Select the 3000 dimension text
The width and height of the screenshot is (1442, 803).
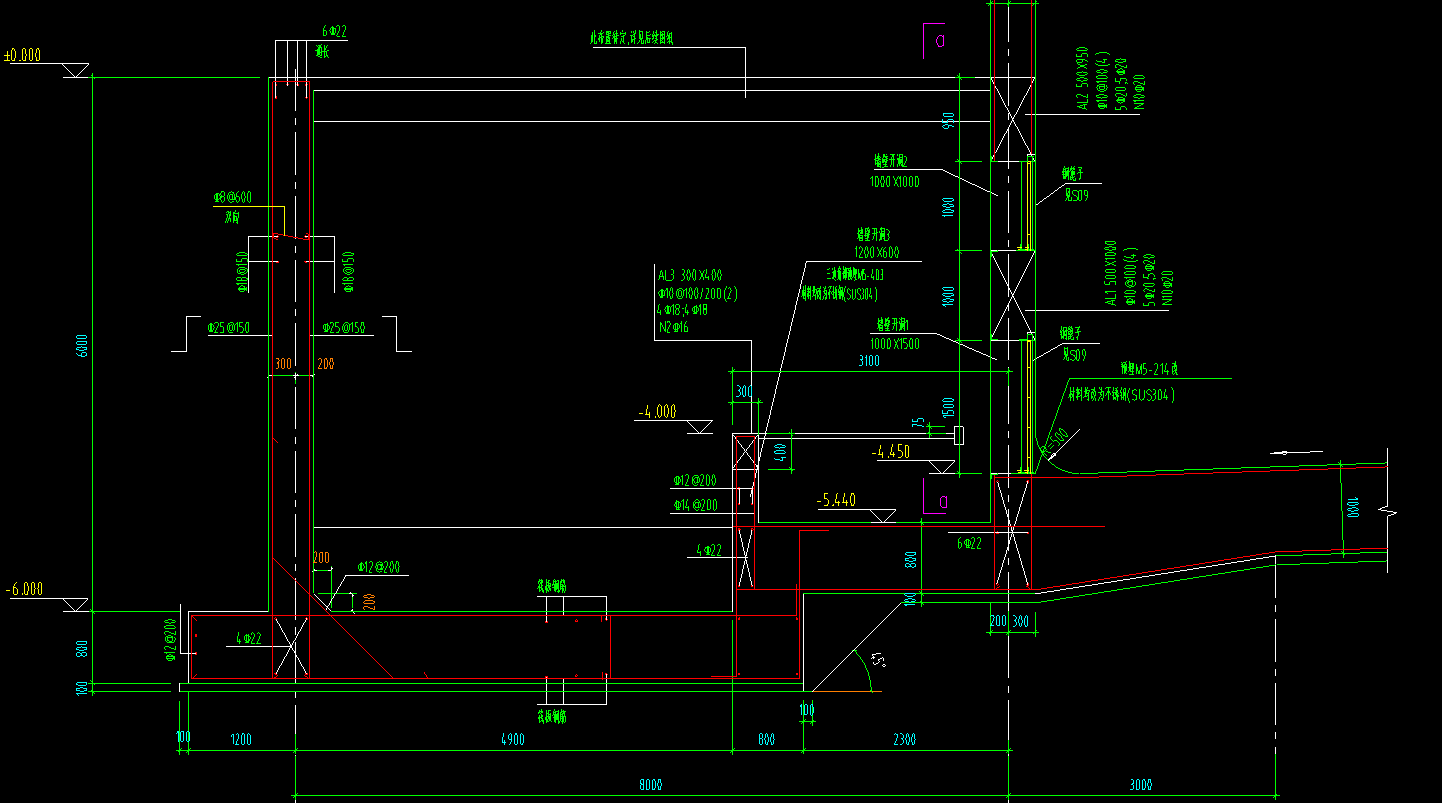(x=1141, y=785)
